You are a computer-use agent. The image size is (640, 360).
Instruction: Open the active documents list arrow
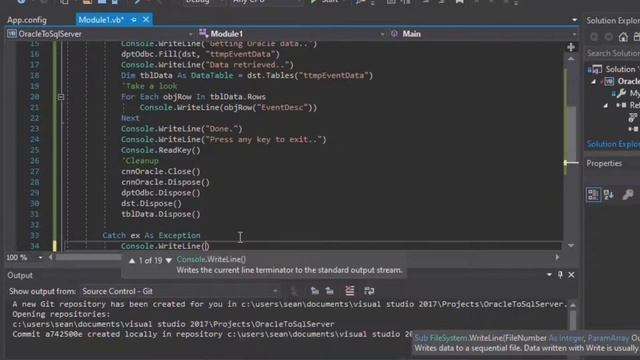point(574,20)
